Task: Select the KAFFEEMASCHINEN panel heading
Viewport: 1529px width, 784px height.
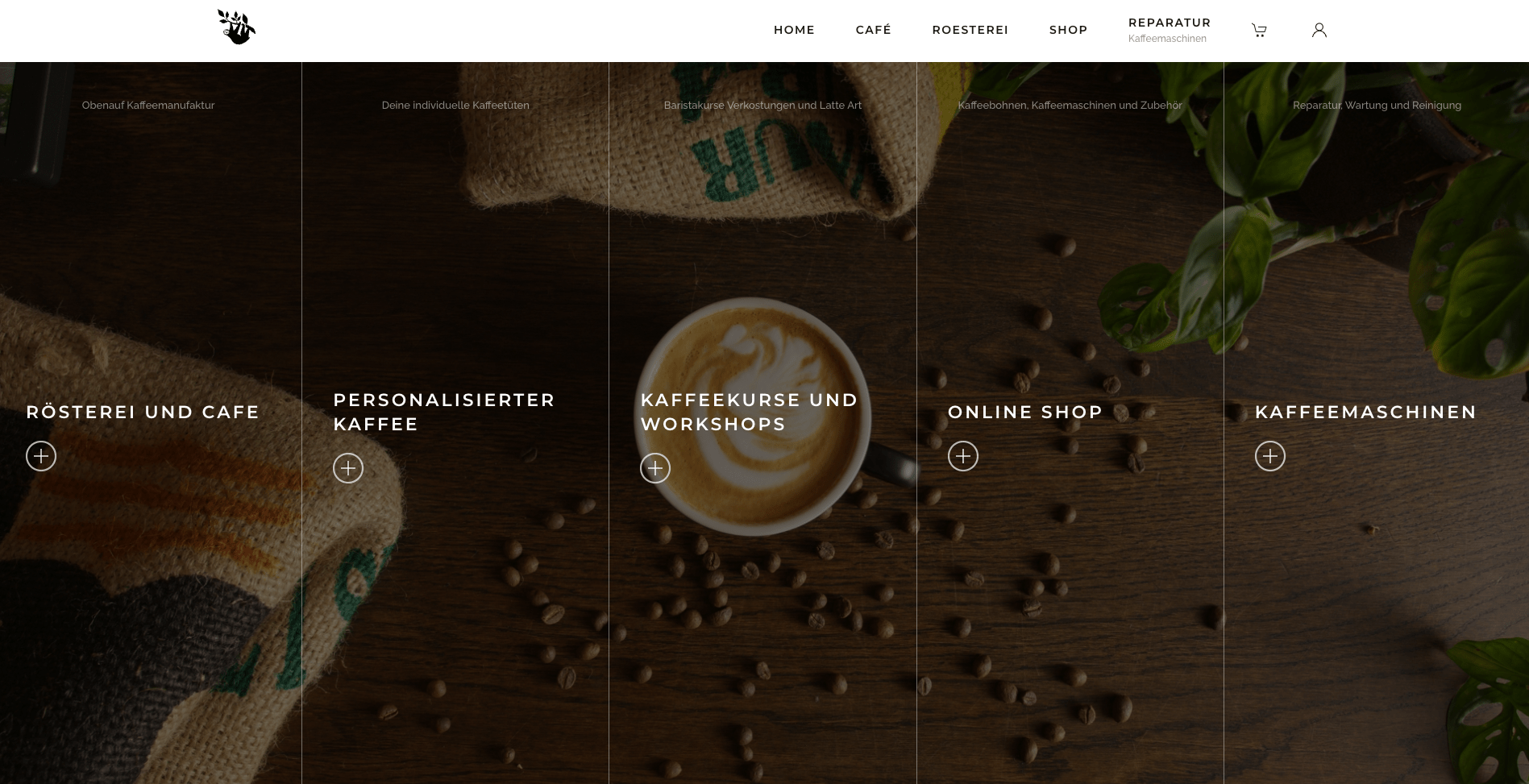Action: 1365,412
